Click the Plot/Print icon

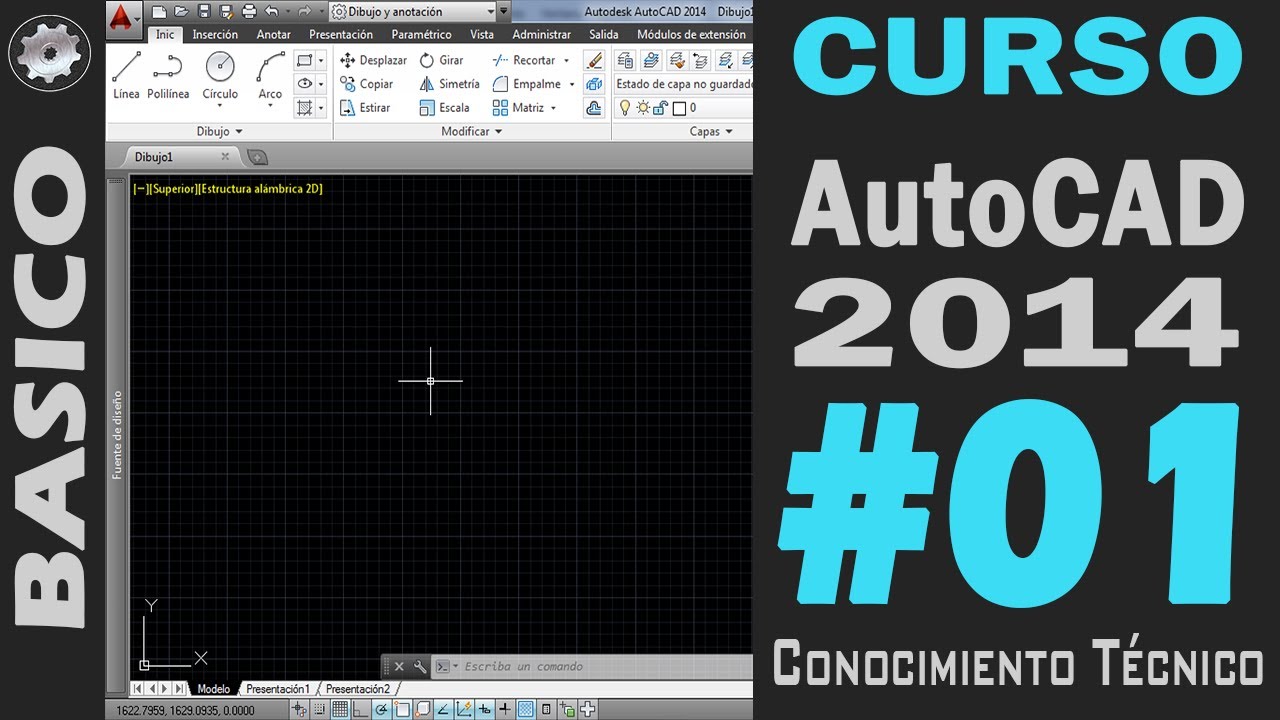(x=249, y=12)
